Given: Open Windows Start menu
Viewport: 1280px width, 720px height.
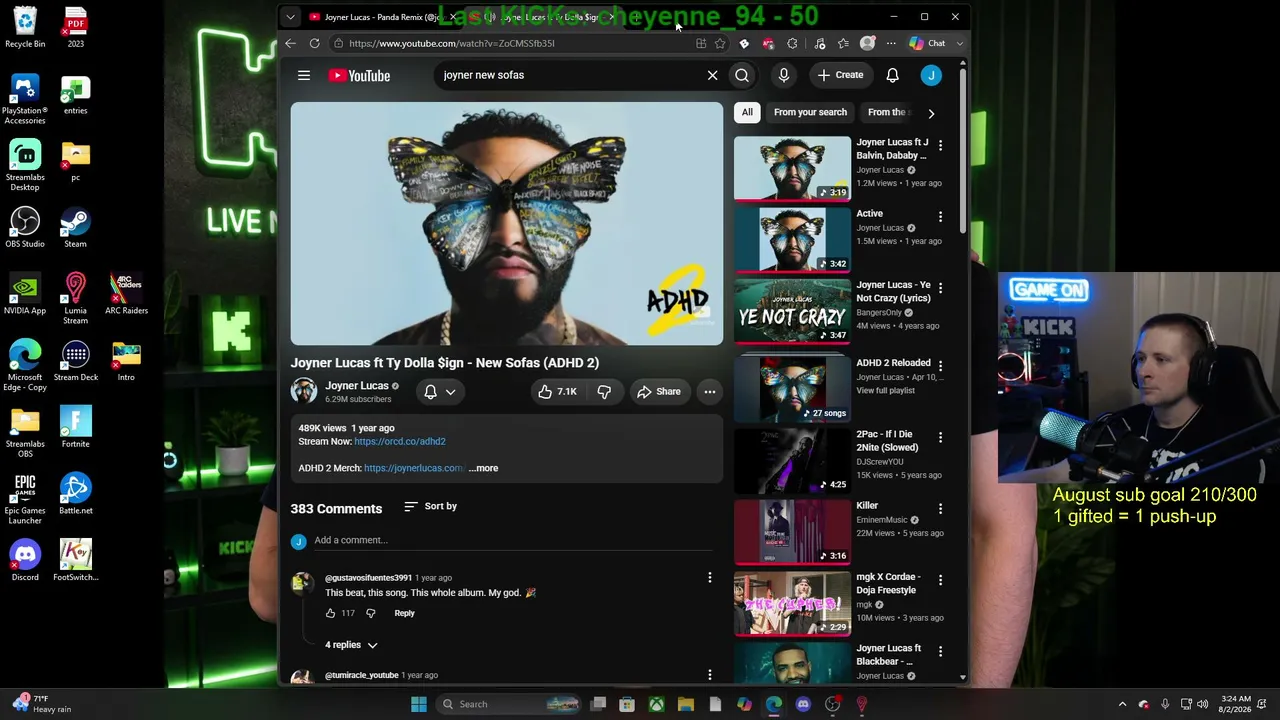Looking at the screenshot, I should (x=419, y=704).
